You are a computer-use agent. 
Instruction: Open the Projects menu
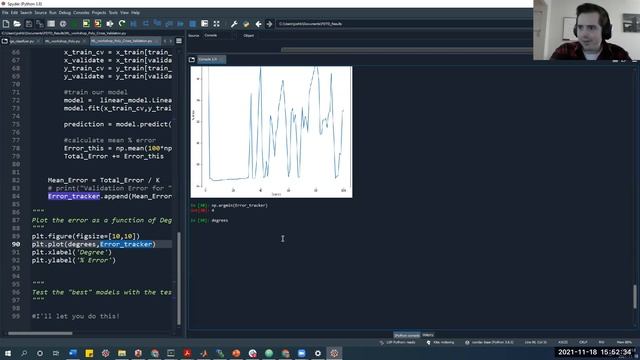tap(99, 13)
